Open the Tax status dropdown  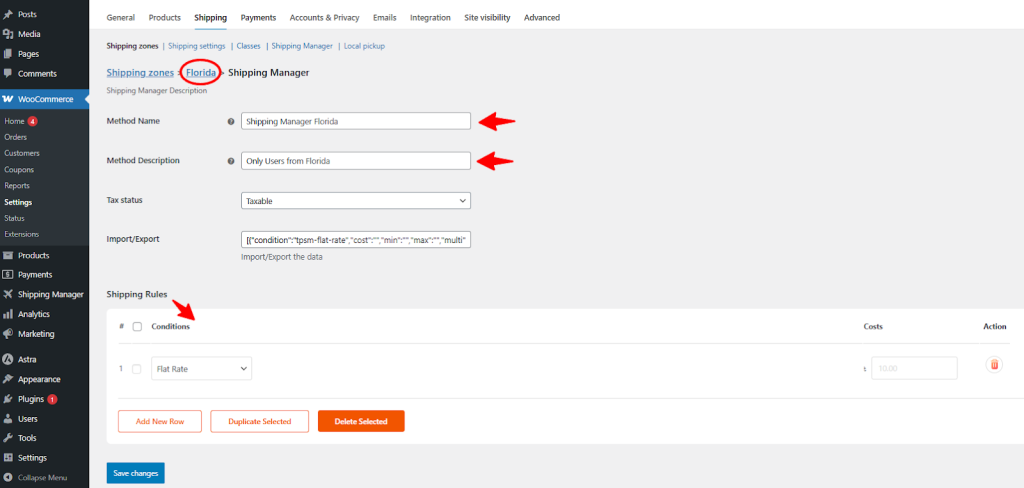pyautogui.click(x=355, y=201)
